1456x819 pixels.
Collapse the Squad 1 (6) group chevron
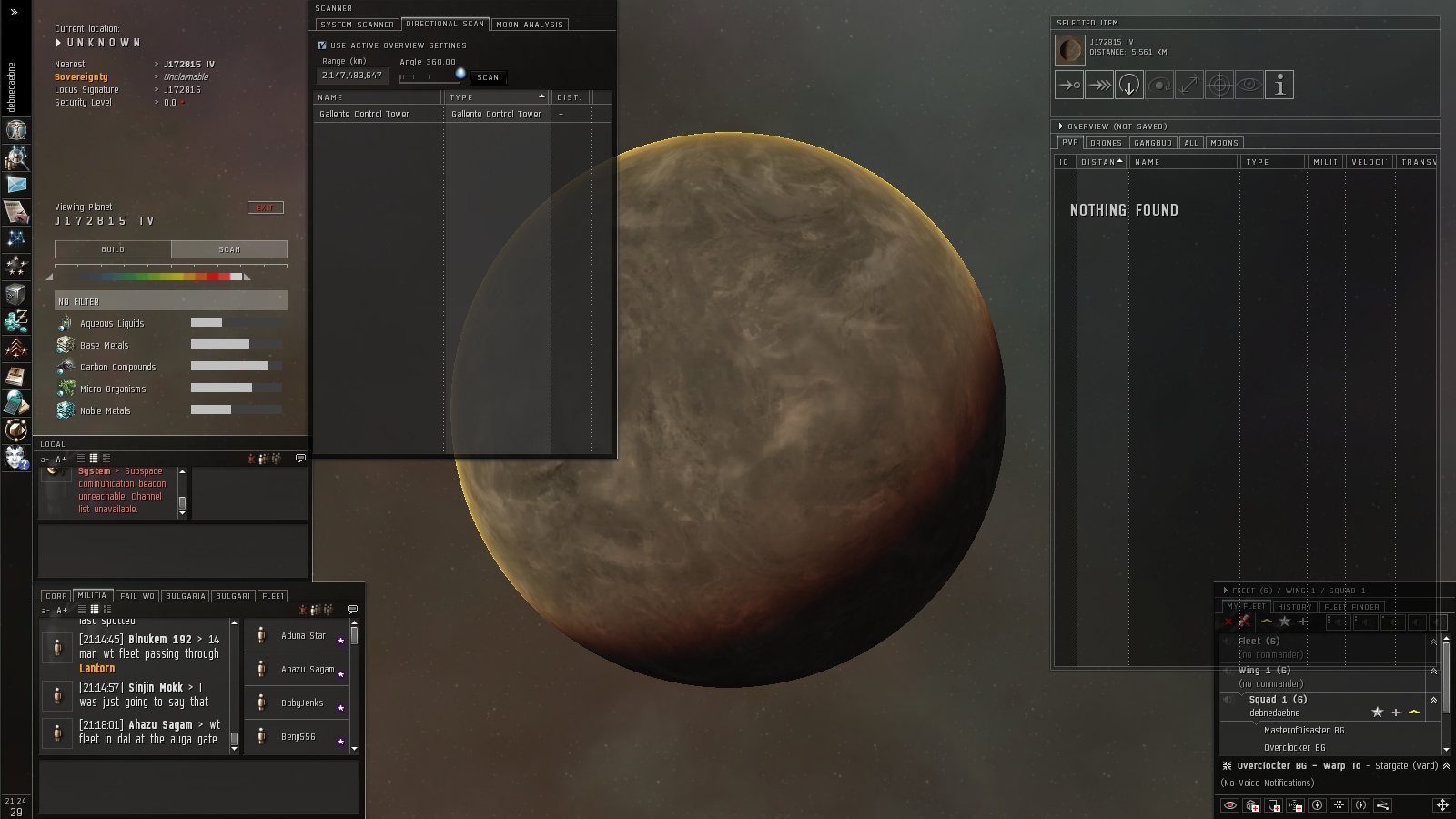(1433, 700)
